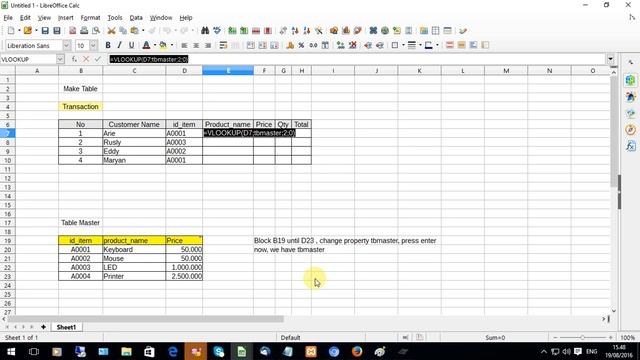Adjust the zoom slider handle
This screenshot has width=640, height=360.
(582, 338)
